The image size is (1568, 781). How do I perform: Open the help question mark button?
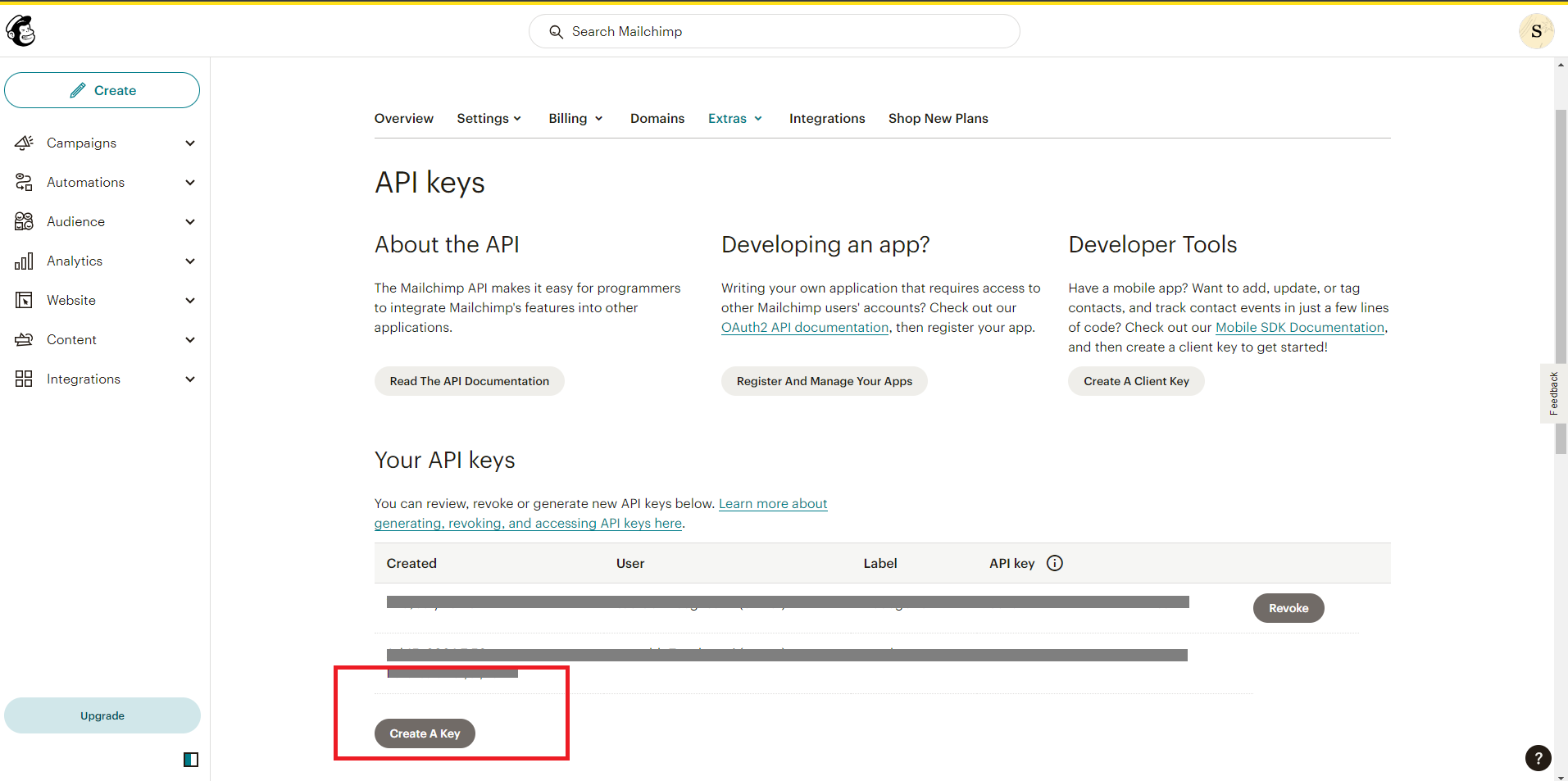(1538, 758)
